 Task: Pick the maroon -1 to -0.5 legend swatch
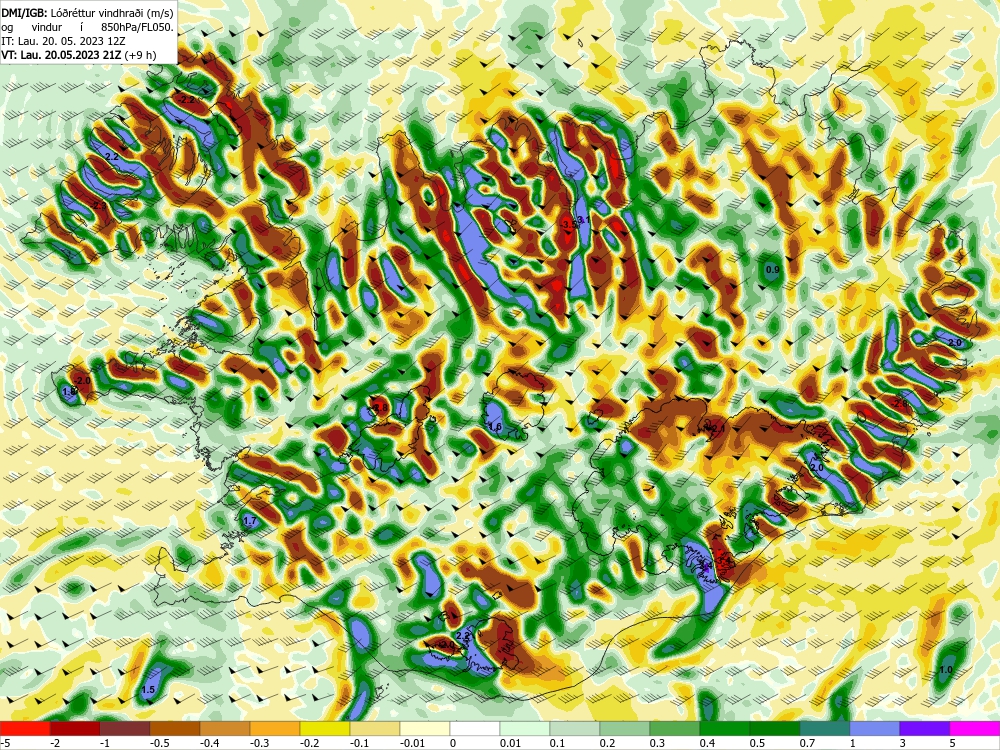pos(125,728)
